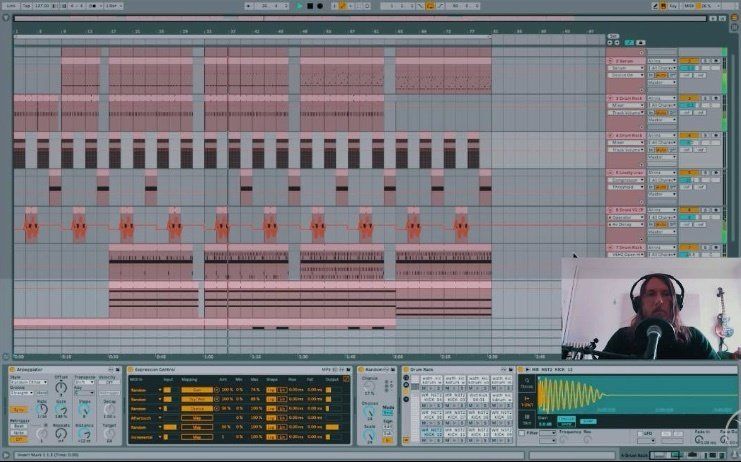Open 3 Drum Rack Track Volume dropdown
741x462 pixels.
(626, 112)
